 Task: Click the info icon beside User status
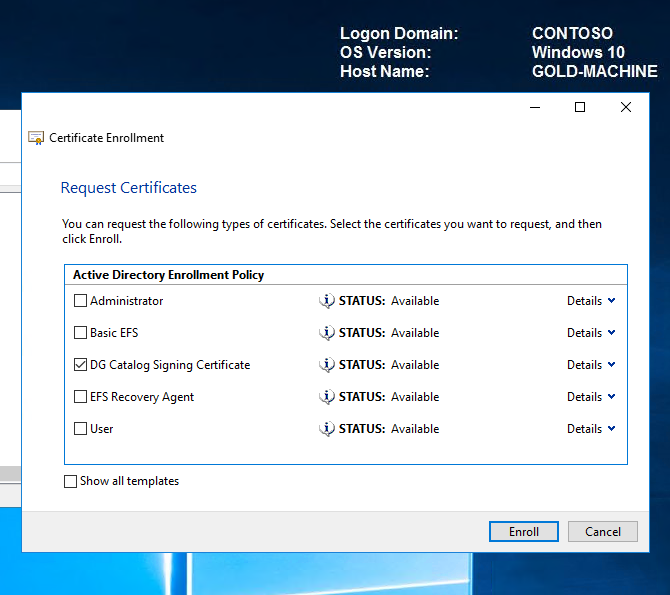[x=327, y=429]
